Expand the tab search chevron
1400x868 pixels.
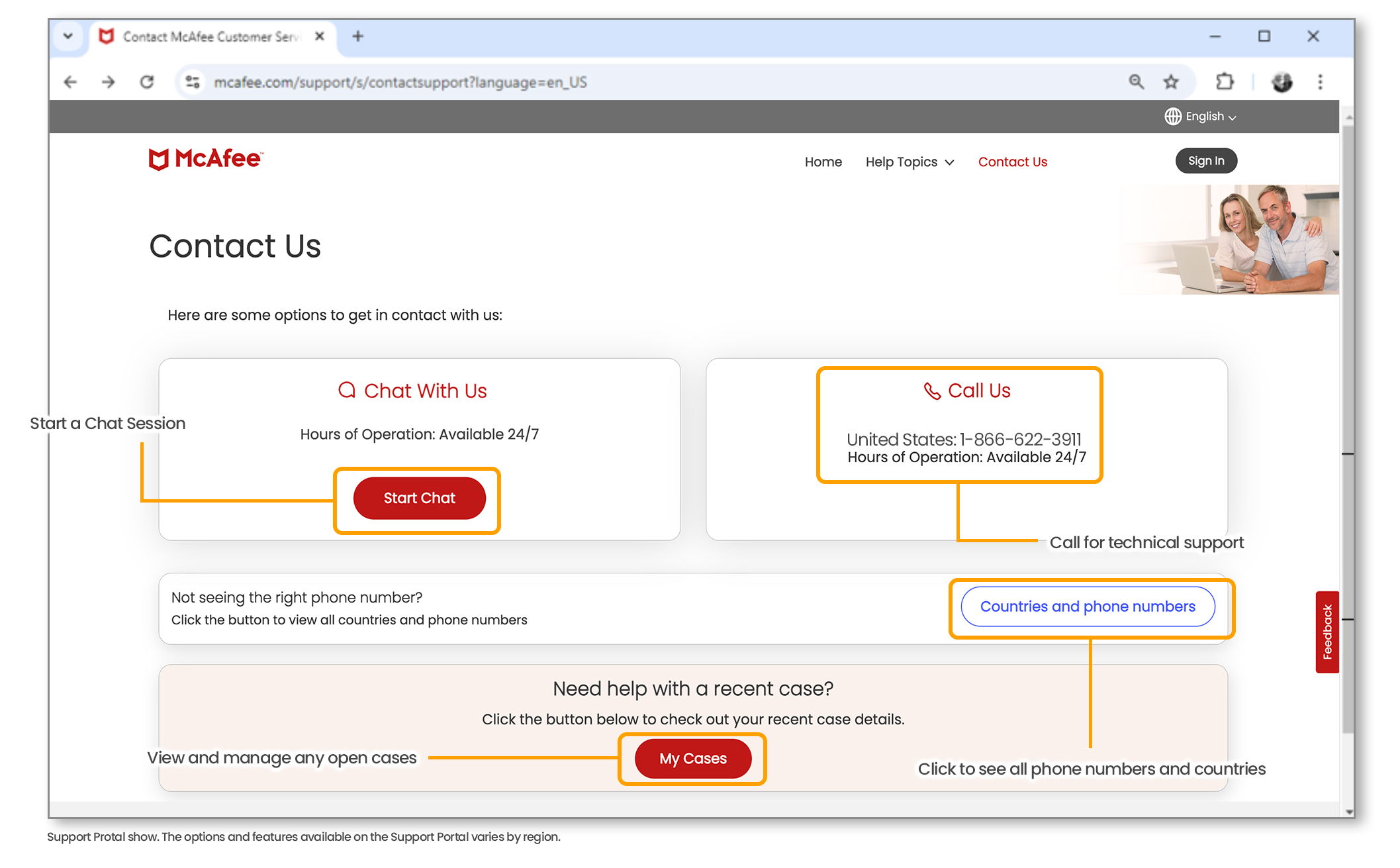(68, 36)
